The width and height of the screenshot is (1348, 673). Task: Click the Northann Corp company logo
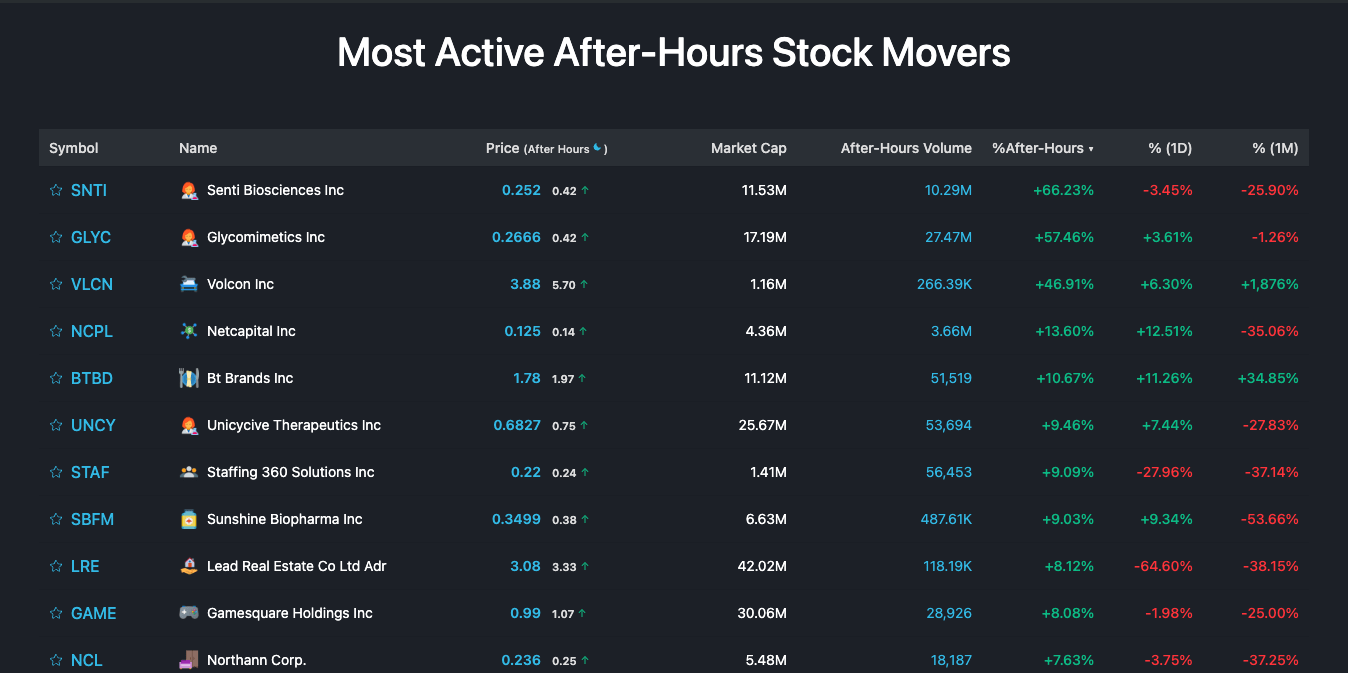(189, 659)
